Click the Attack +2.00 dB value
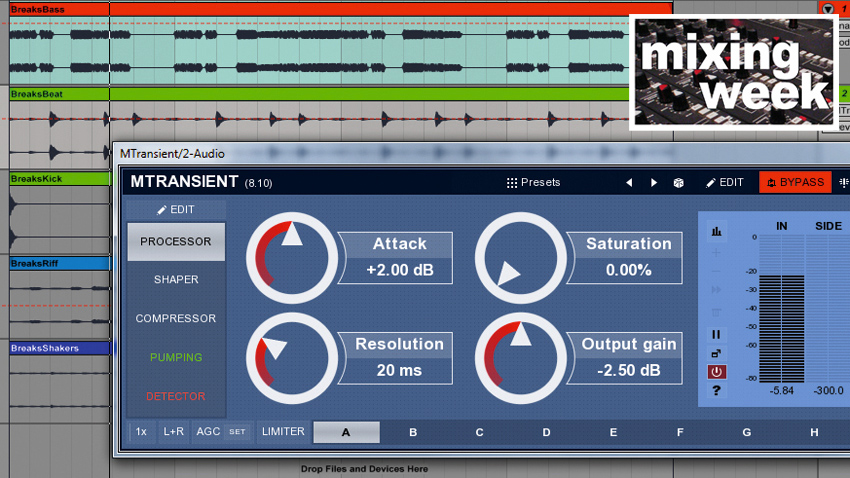The height and width of the screenshot is (478, 850). click(400, 270)
